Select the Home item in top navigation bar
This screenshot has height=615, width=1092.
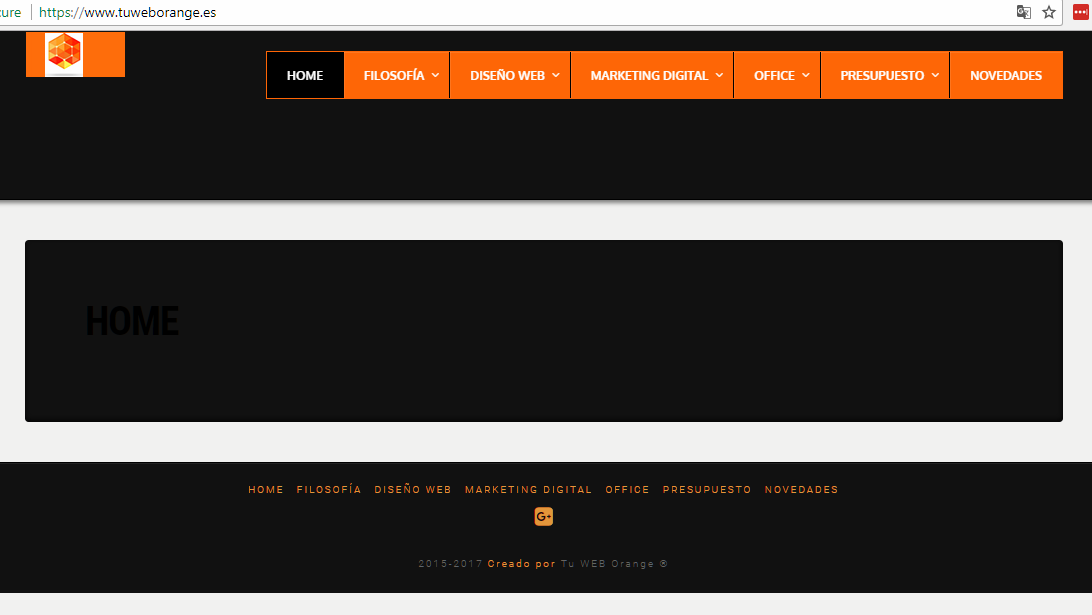coord(305,75)
